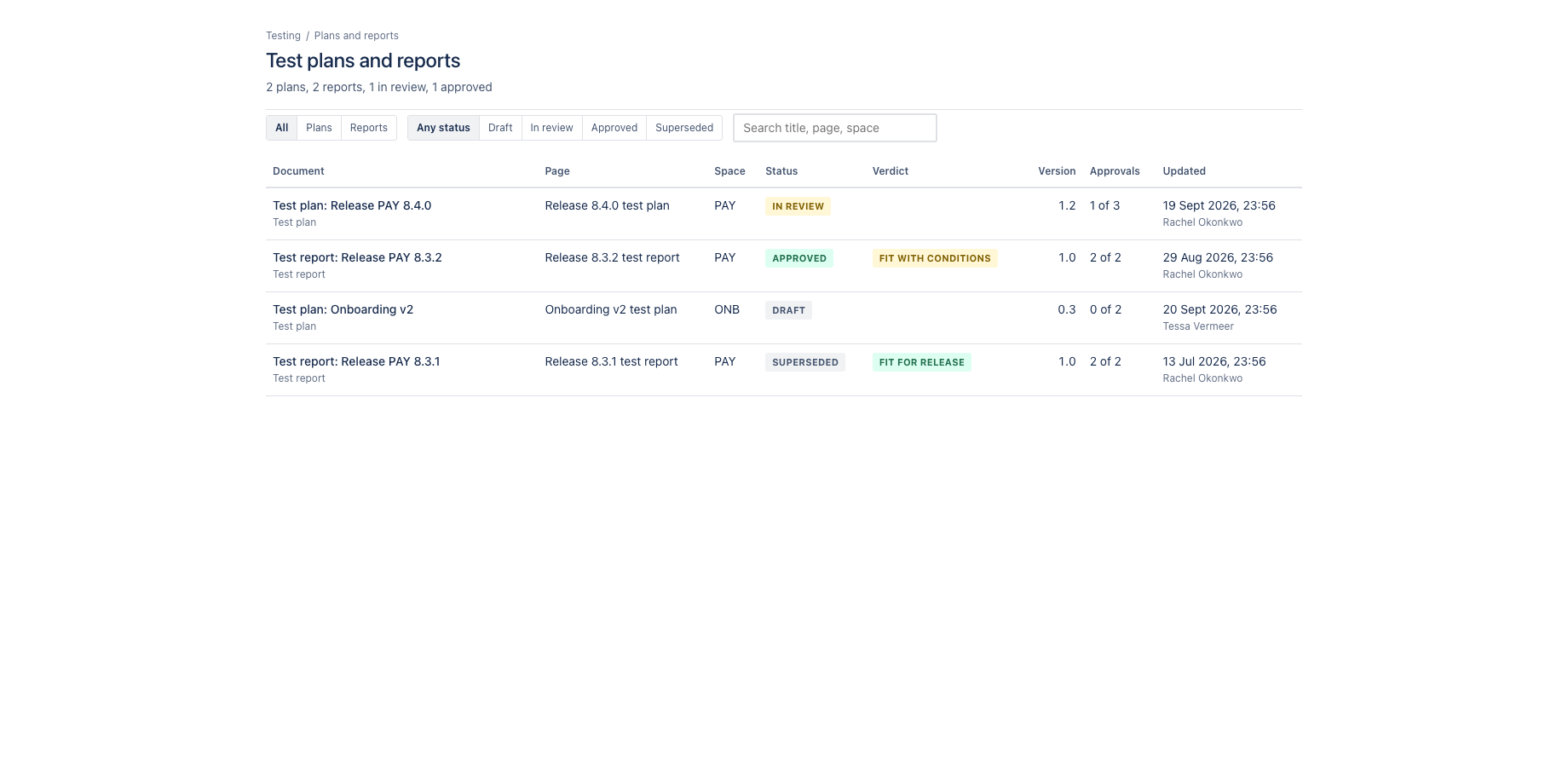Screen dimensions: 1568x767
Task: Sort by the Status column header
Action: [781, 171]
